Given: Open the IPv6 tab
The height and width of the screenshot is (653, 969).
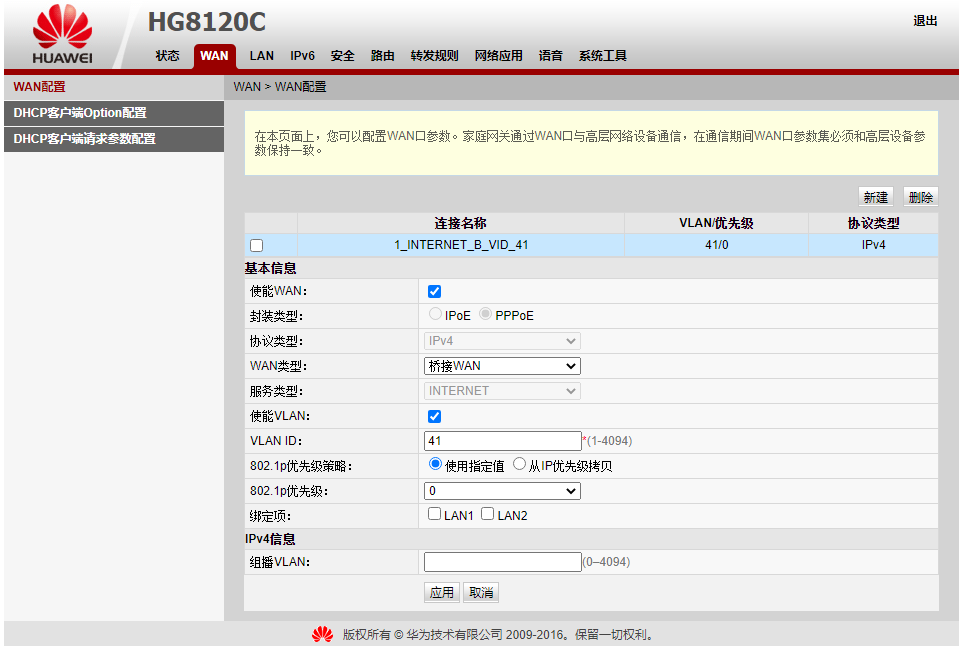Looking at the screenshot, I should (302, 56).
